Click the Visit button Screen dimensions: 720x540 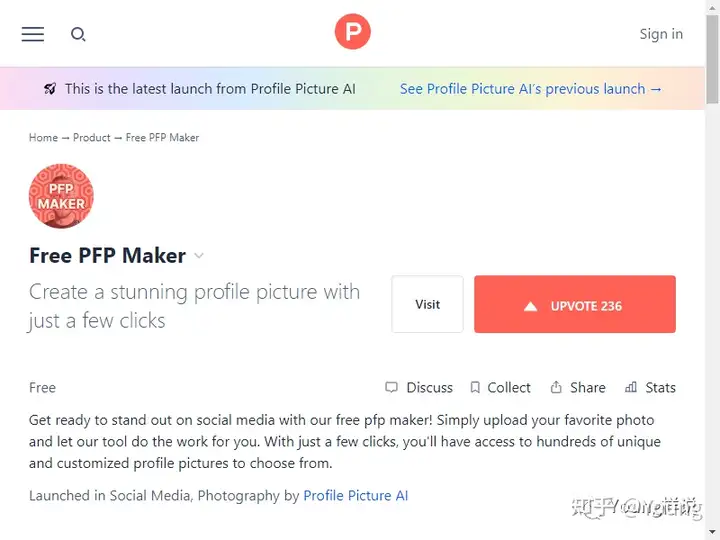point(428,304)
